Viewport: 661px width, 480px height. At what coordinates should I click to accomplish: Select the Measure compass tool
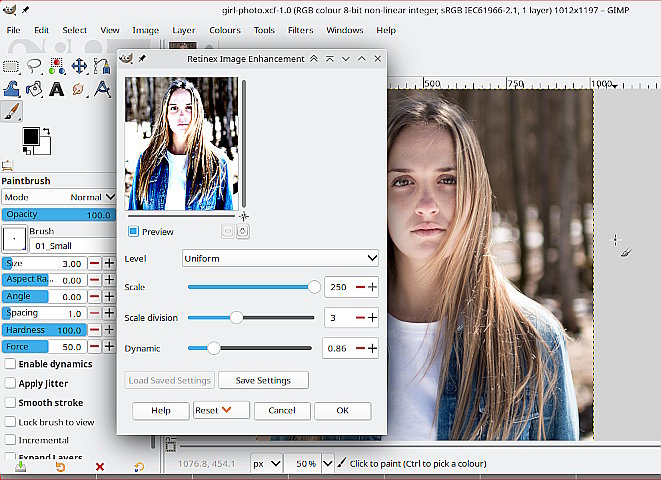click(x=102, y=89)
